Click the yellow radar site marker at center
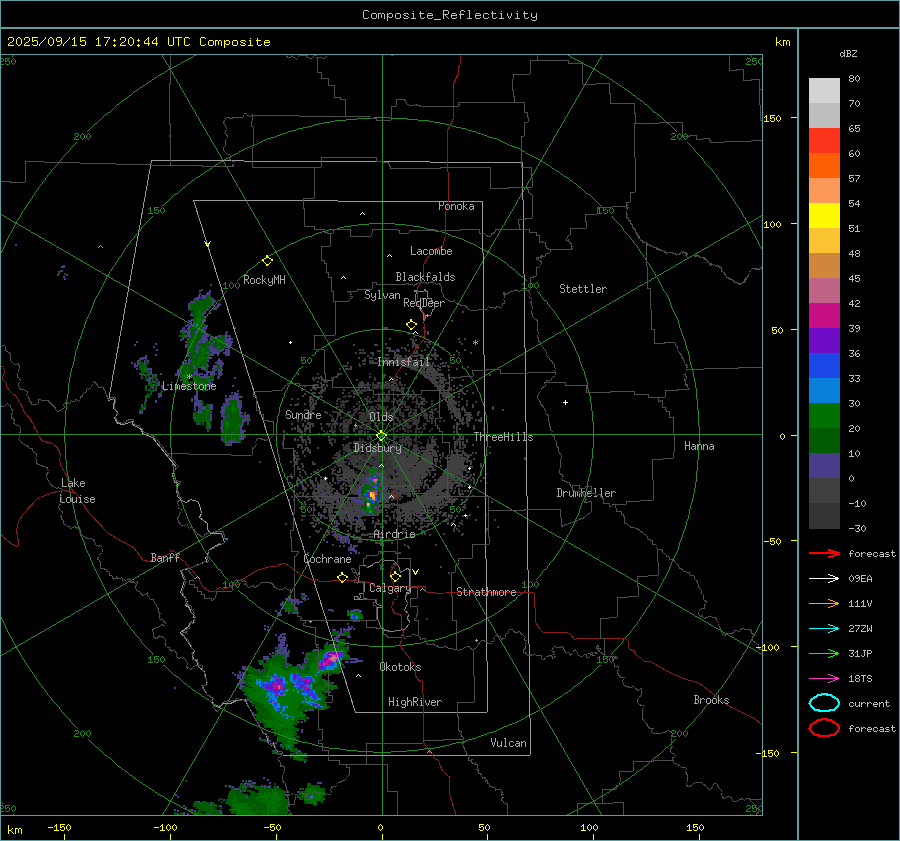This screenshot has height=841, width=900. [x=382, y=435]
